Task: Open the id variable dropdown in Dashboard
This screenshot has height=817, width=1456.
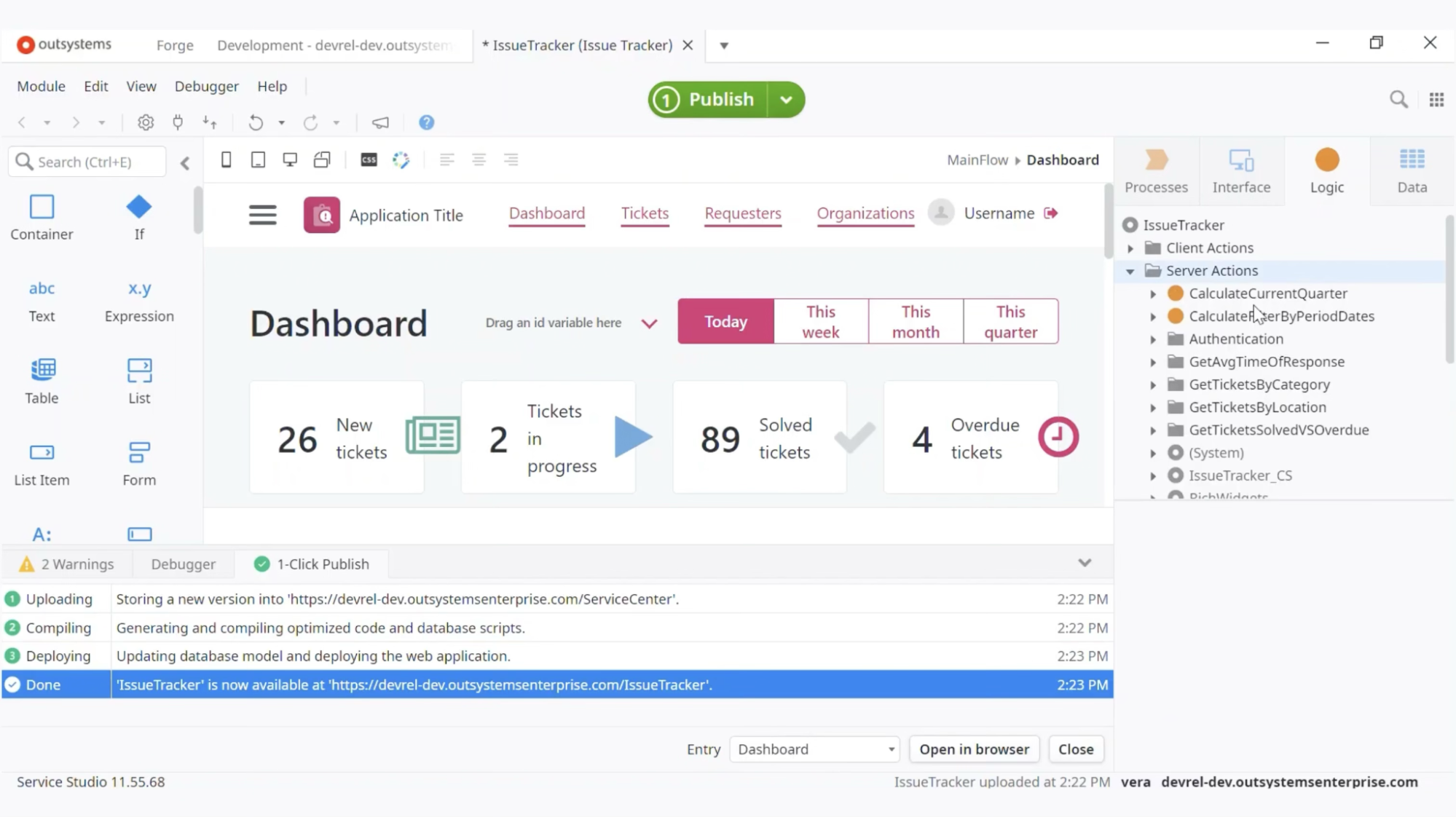Action: (x=649, y=323)
